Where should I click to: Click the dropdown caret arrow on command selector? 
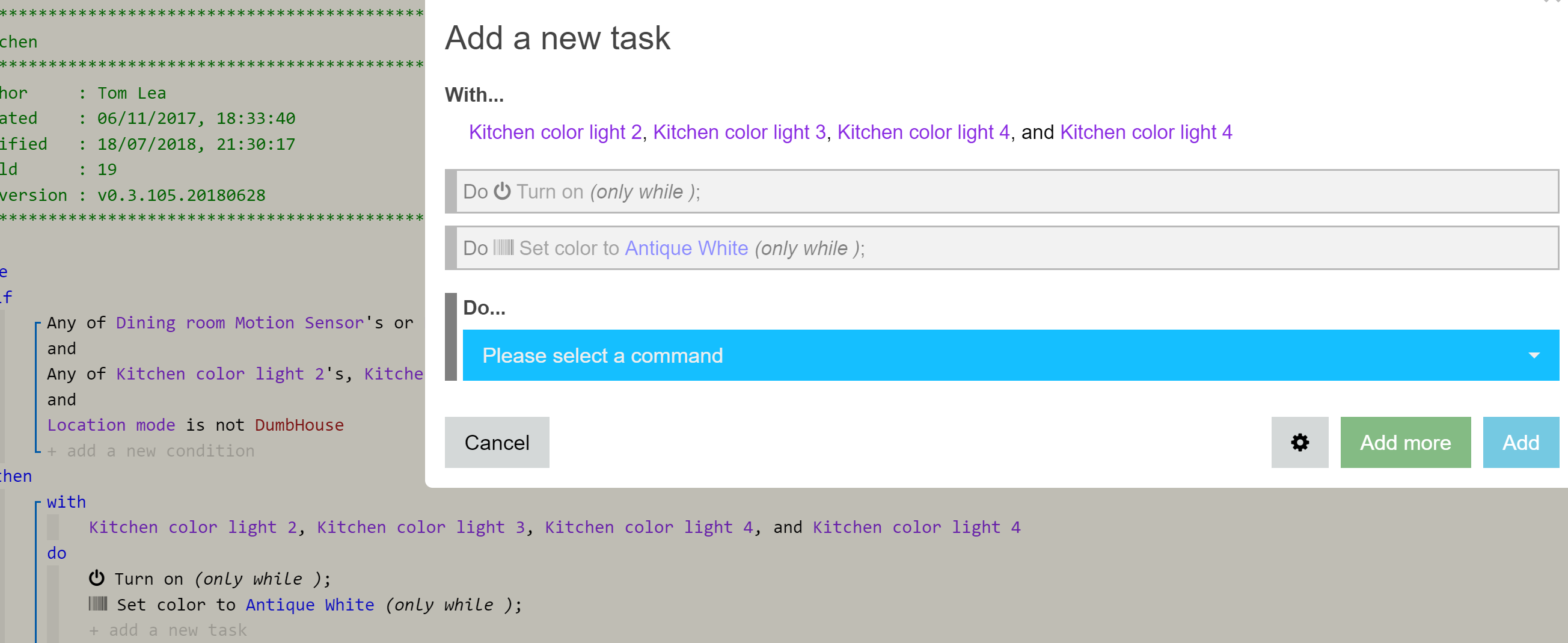pyautogui.click(x=1534, y=355)
